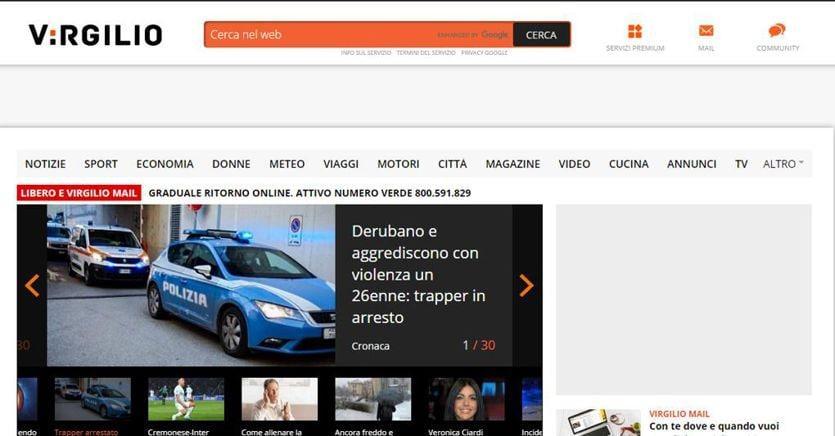Open the ANNUNCI menu item
Screen dimensions: 835x436
pyautogui.click(x=691, y=164)
